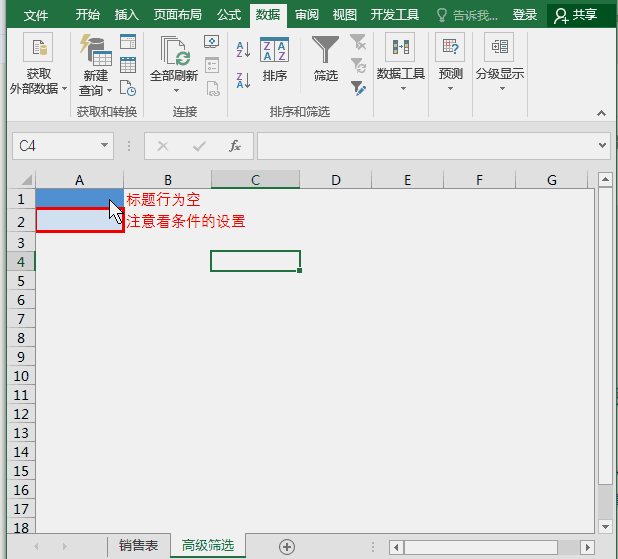
Task: Add a new sheet with plus icon
Action: point(287,547)
